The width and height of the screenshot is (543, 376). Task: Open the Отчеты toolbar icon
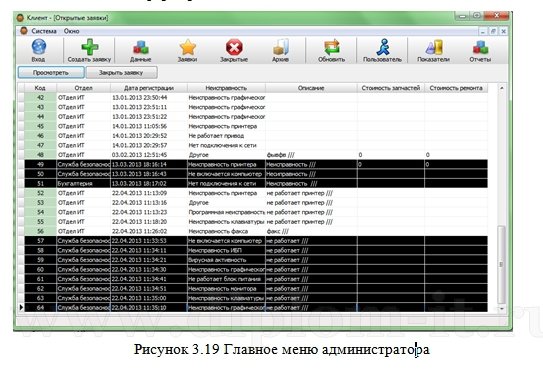pyautogui.click(x=480, y=47)
